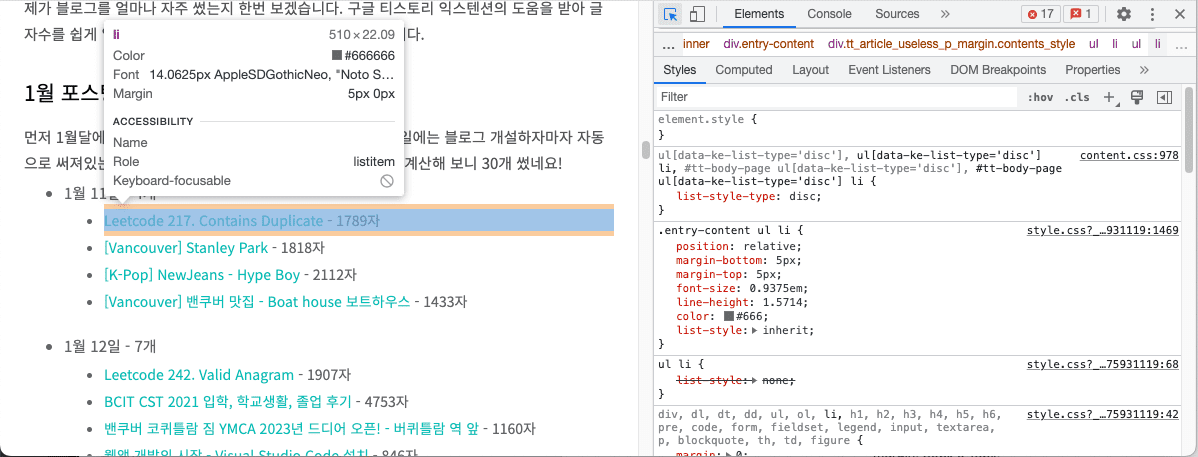This screenshot has width=1198, height=457.
Task: Open '[K-Pop] NewJeans - Hype Boy' link
Action: (203, 274)
